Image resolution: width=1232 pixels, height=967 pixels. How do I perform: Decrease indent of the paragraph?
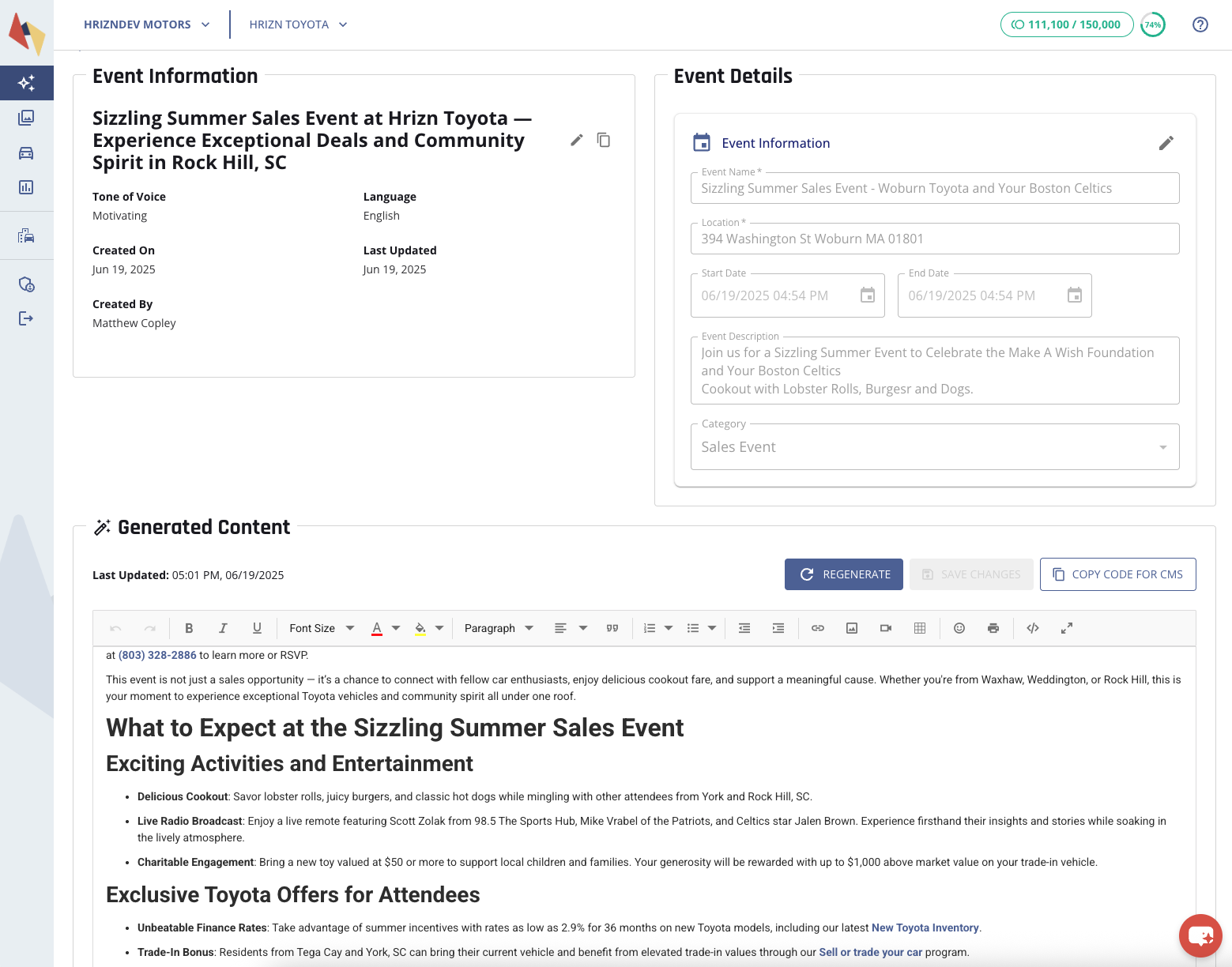[744, 628]
